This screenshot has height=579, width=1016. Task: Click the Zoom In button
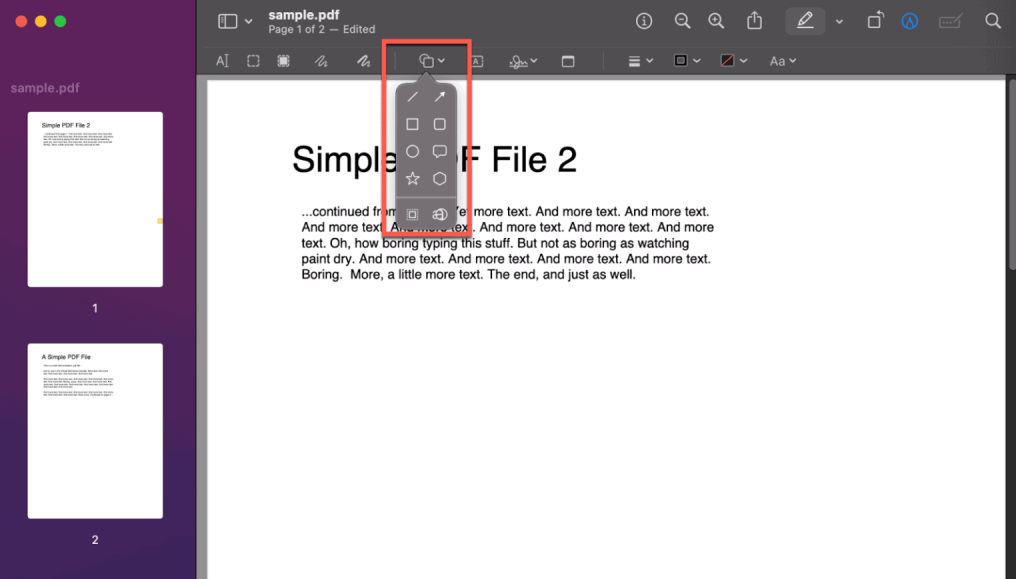click(715, 20)
